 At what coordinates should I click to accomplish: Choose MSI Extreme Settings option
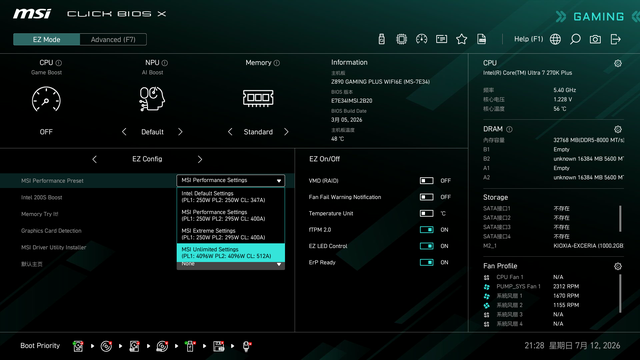point(231,234)
